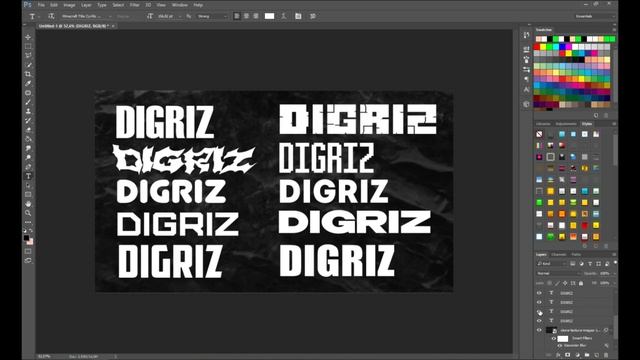Select the Pen tool
Viewport: 640px width, 360px height.
pyautogui.click(x=28, y=167)
